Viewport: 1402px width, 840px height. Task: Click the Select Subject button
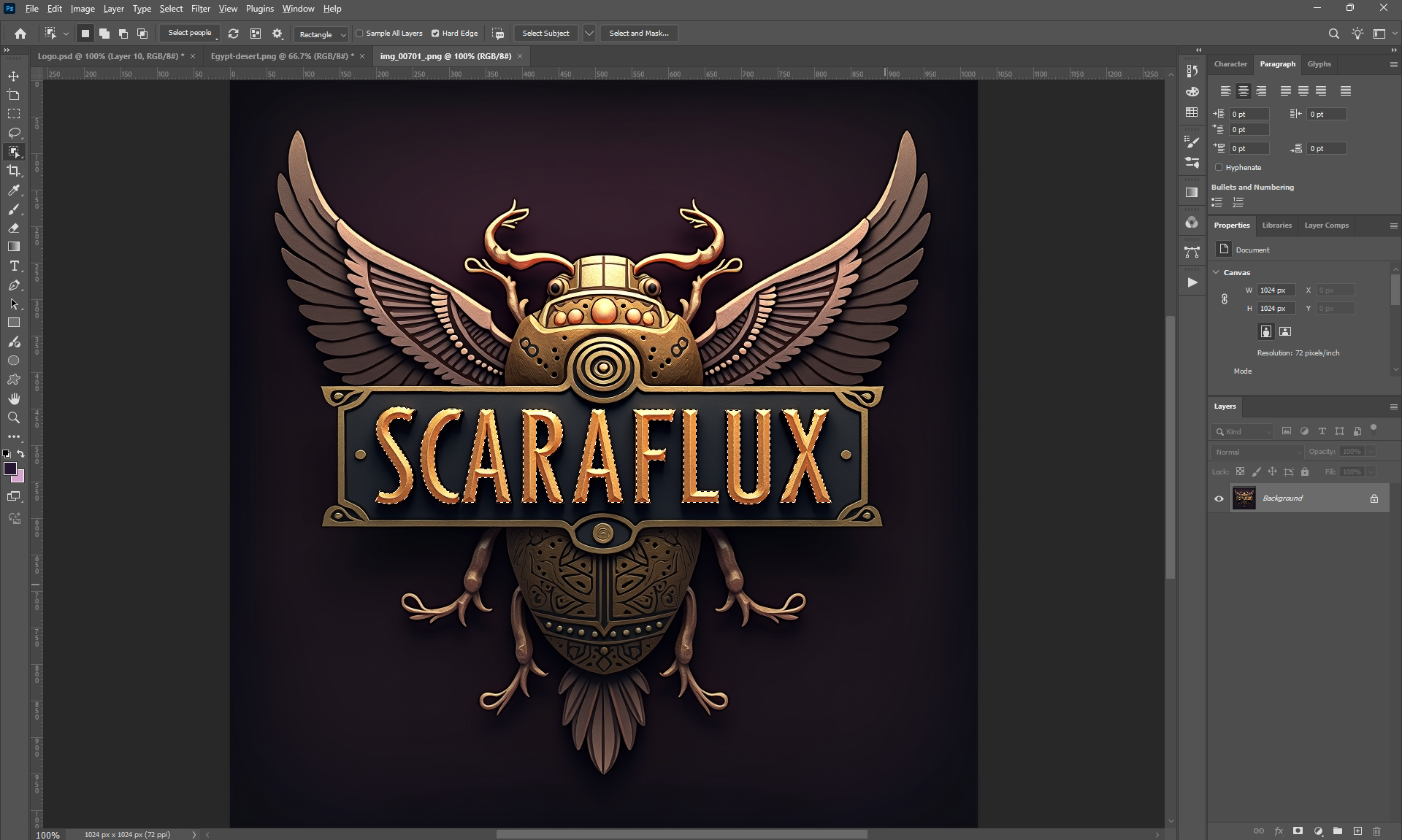545,33
